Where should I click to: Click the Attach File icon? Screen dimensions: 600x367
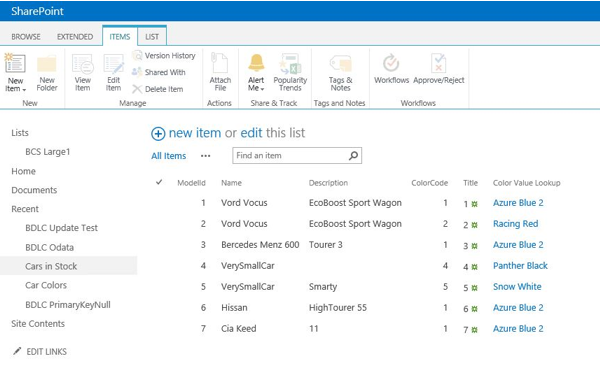click(x=220, y=63)
